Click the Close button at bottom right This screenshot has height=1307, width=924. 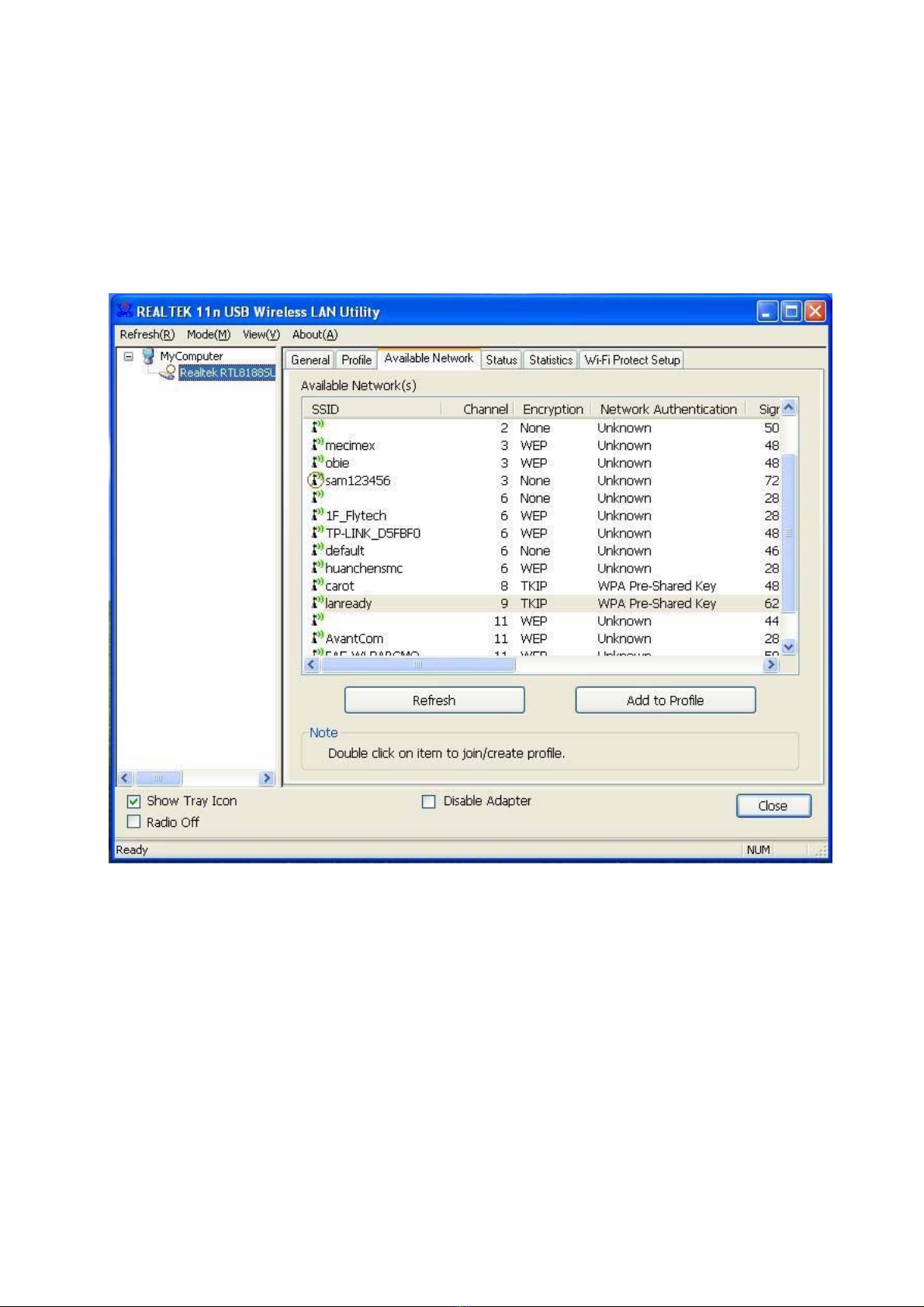point(773,806)
